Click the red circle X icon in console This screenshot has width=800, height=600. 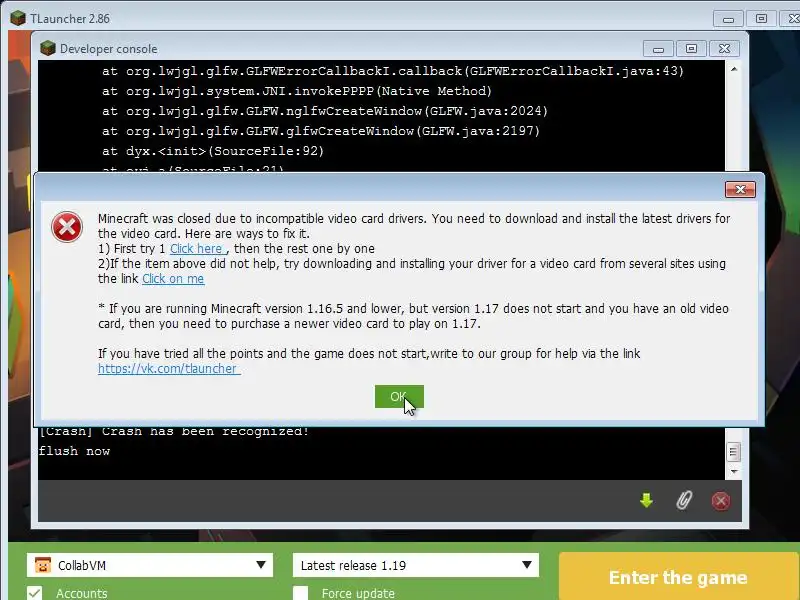[x=720, y=501]
